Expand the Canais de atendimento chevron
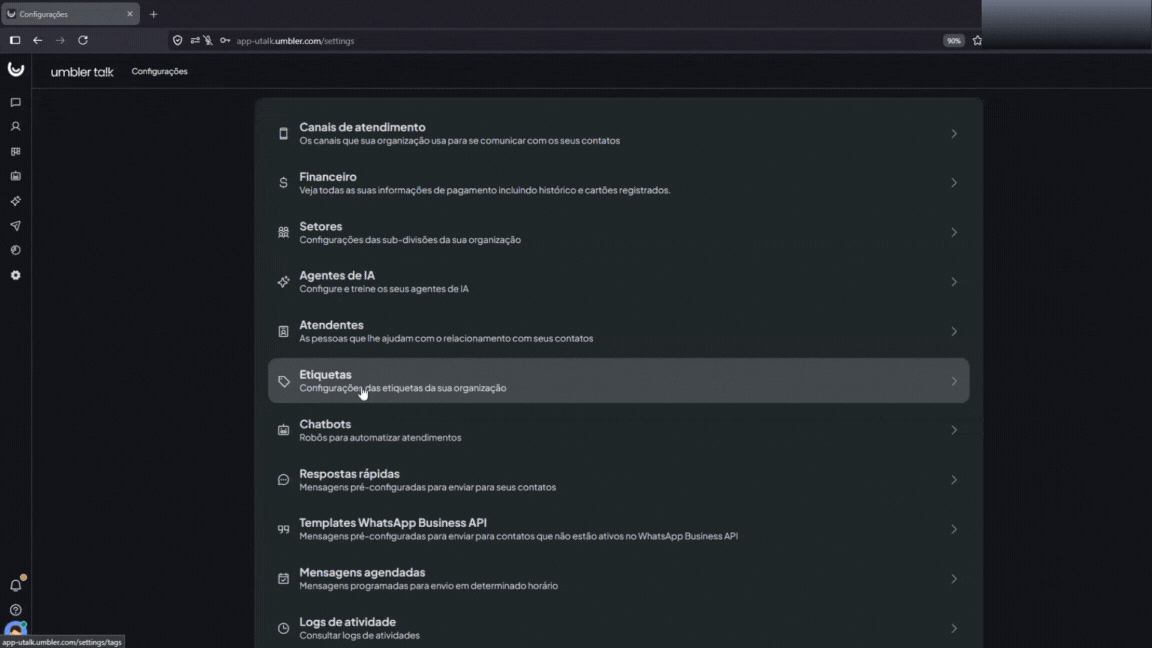1152x648 pixels. [953, 134]
